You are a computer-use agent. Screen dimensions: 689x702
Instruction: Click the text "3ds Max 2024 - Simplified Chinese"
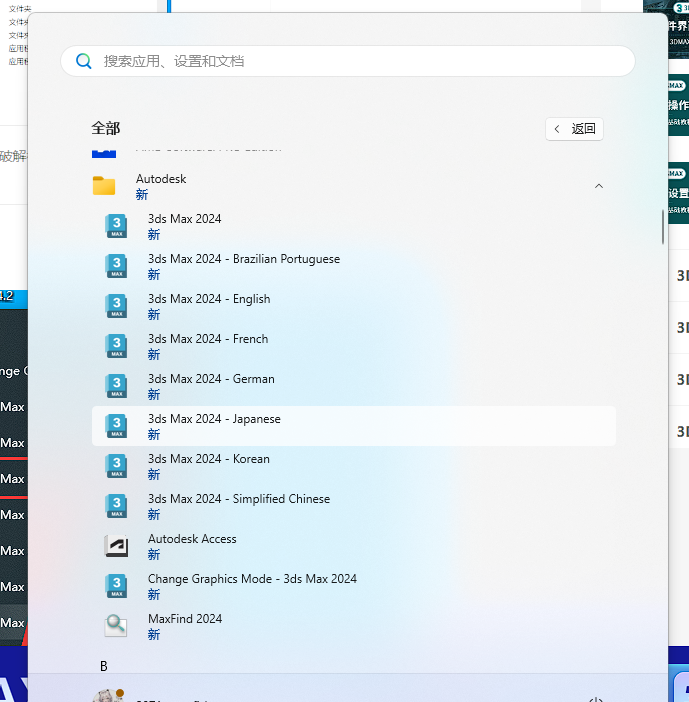tap(239, 499)
